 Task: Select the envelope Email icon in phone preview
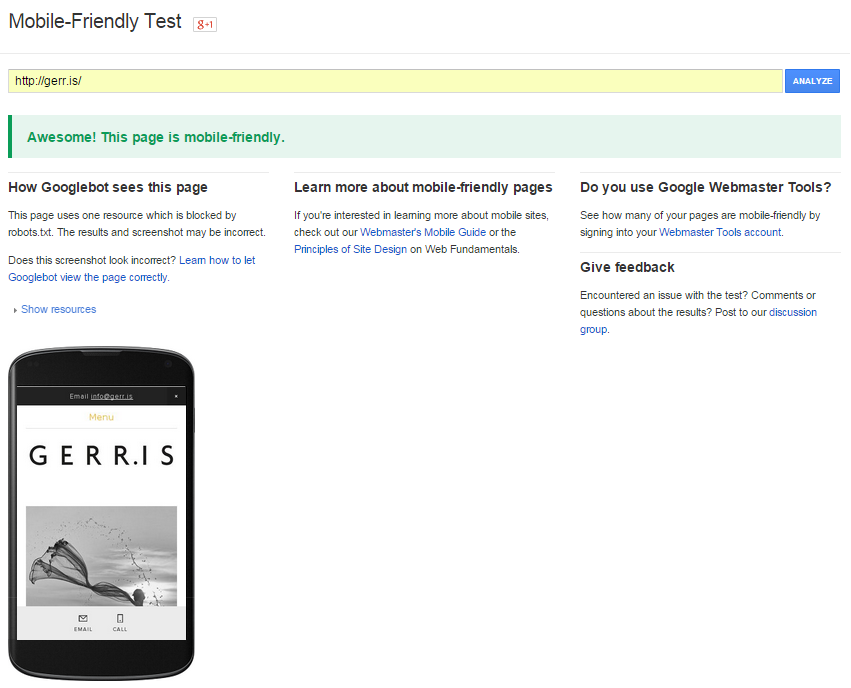pyautogui.click(x=82, y=618)
